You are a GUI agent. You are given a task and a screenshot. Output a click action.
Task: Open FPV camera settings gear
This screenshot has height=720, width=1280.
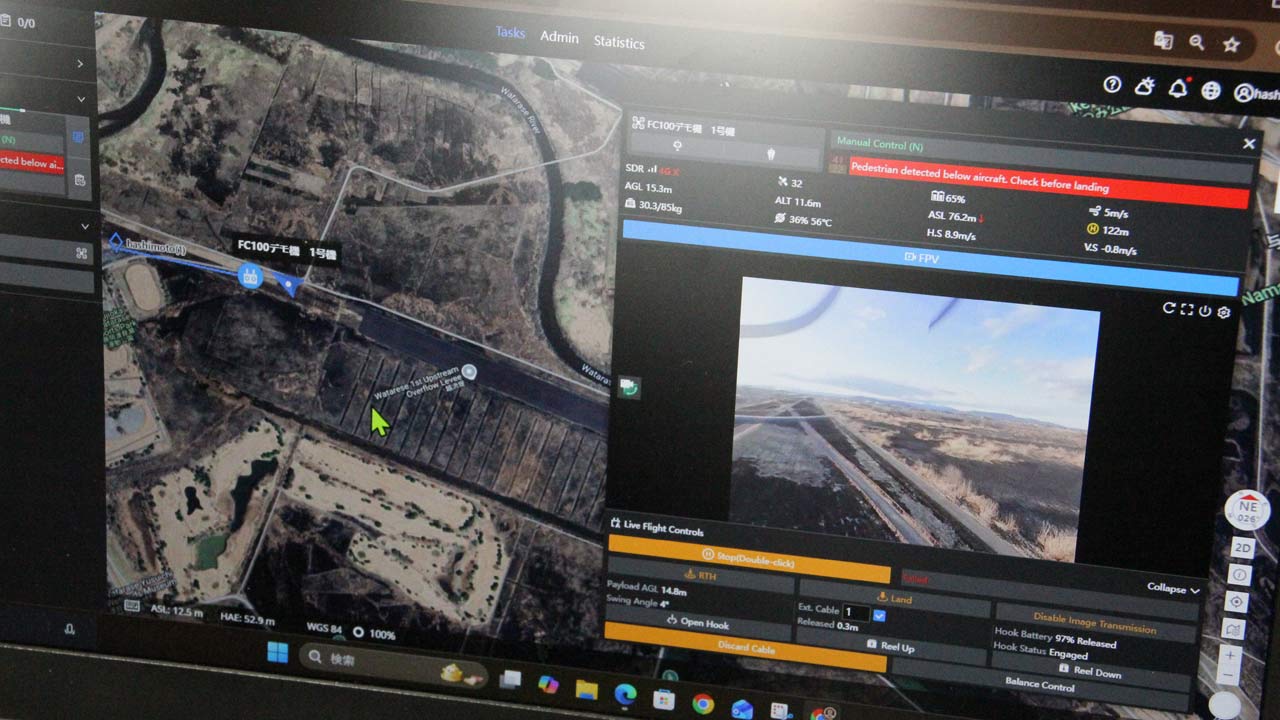click(1223, 312)
